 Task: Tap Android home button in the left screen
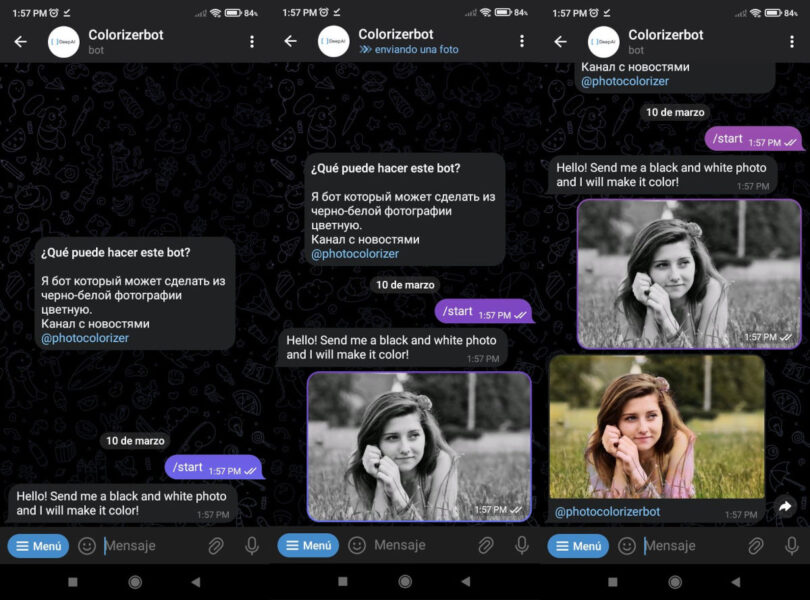135,582
